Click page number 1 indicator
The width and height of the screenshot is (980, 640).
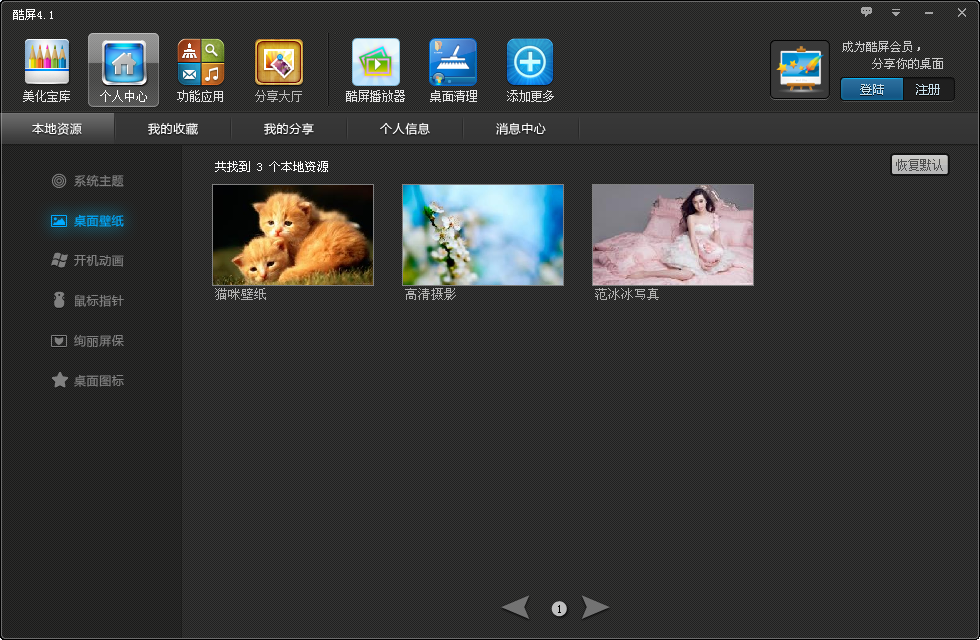[559, 608]
